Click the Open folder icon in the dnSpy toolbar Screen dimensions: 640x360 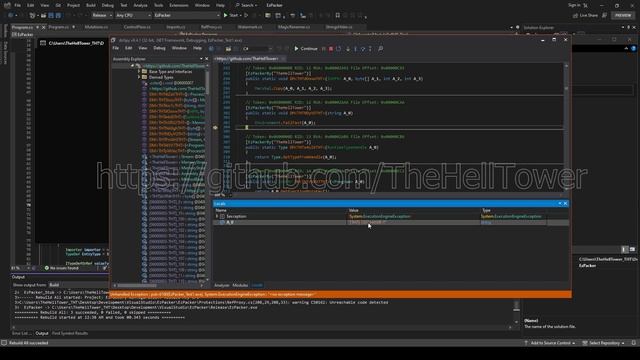pos(228,49)
